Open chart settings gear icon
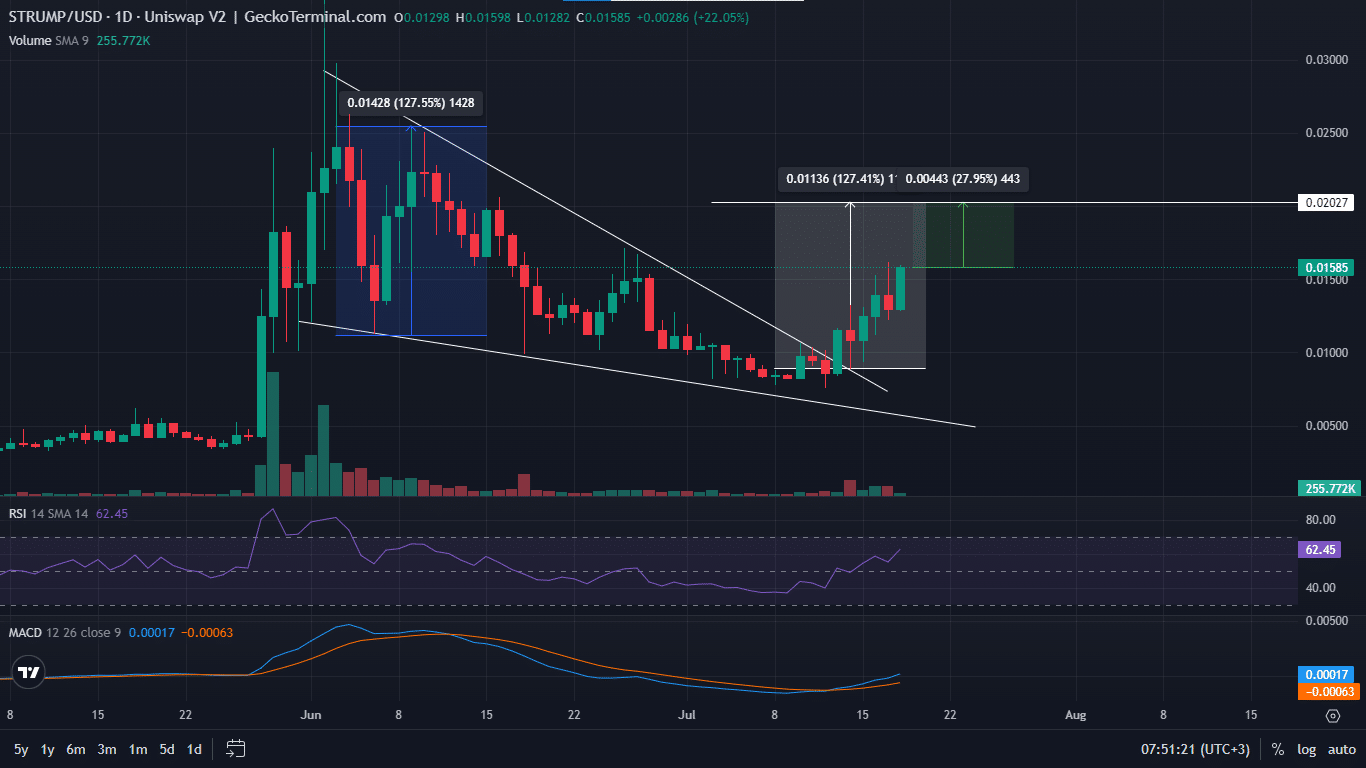Viewport: 1366px width, 768px height. pyautogui.click(x=1332, y=716)
